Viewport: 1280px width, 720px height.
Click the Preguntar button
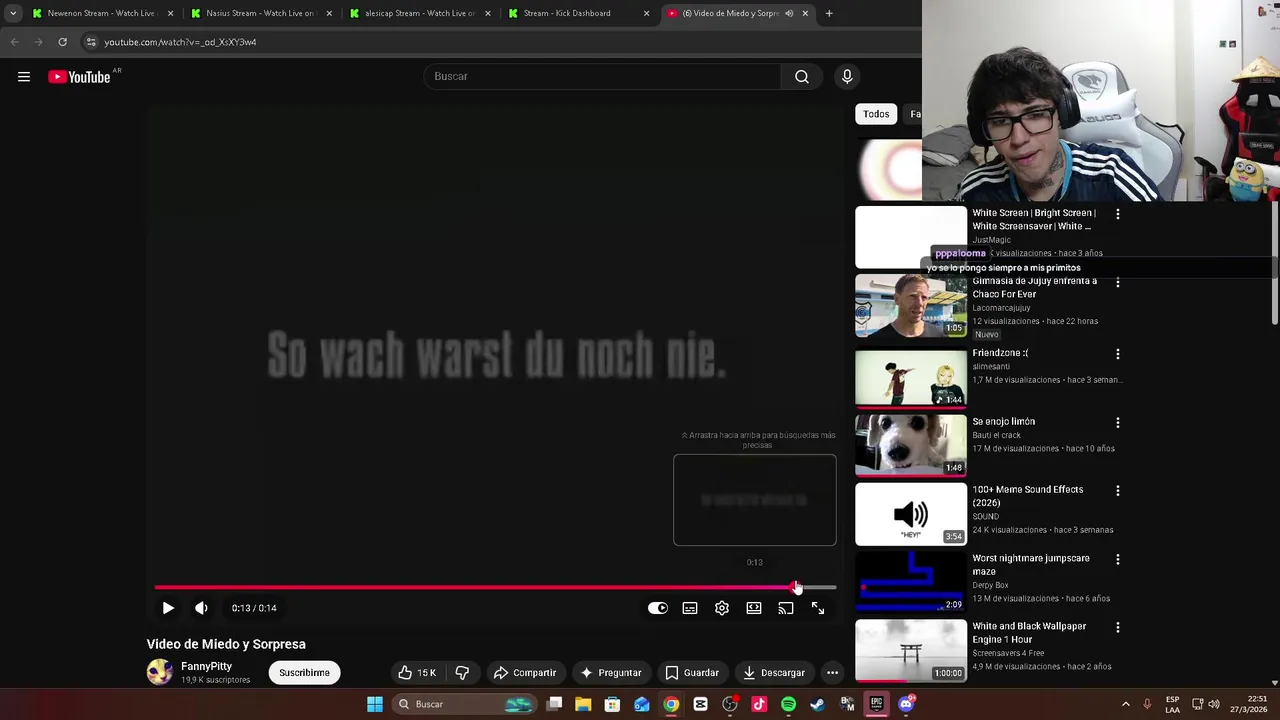pyautogui.click(x=611, y=673)
